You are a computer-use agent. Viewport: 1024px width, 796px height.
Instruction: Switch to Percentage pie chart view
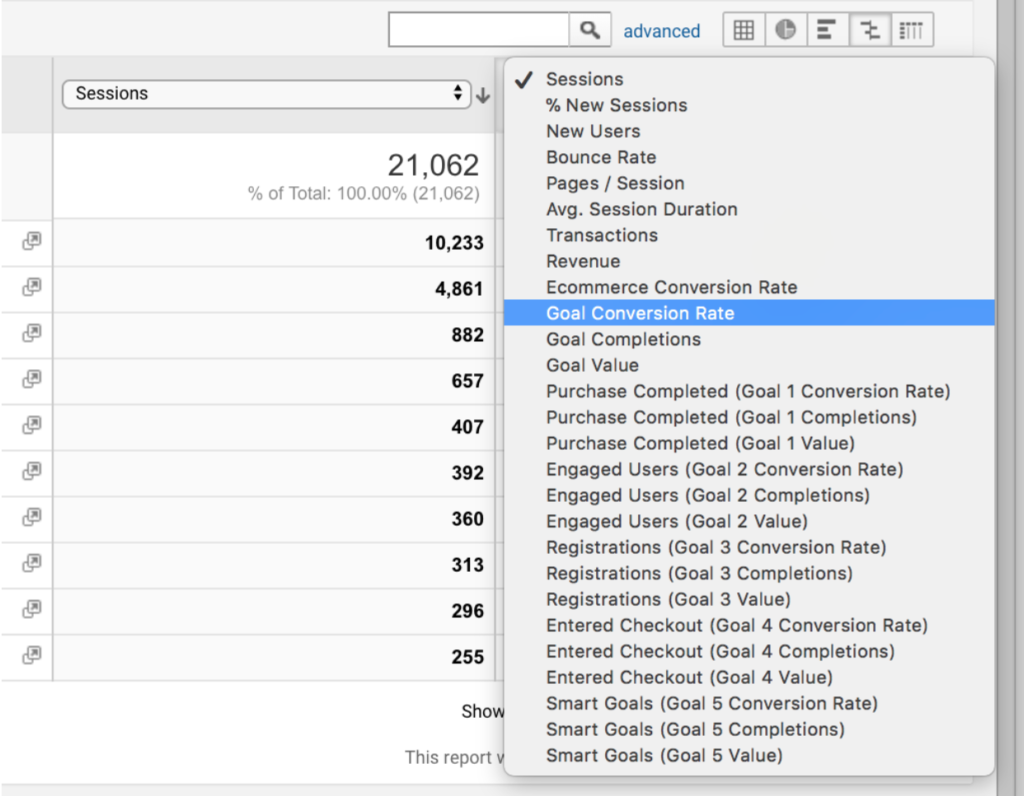[x=786, y=30]
